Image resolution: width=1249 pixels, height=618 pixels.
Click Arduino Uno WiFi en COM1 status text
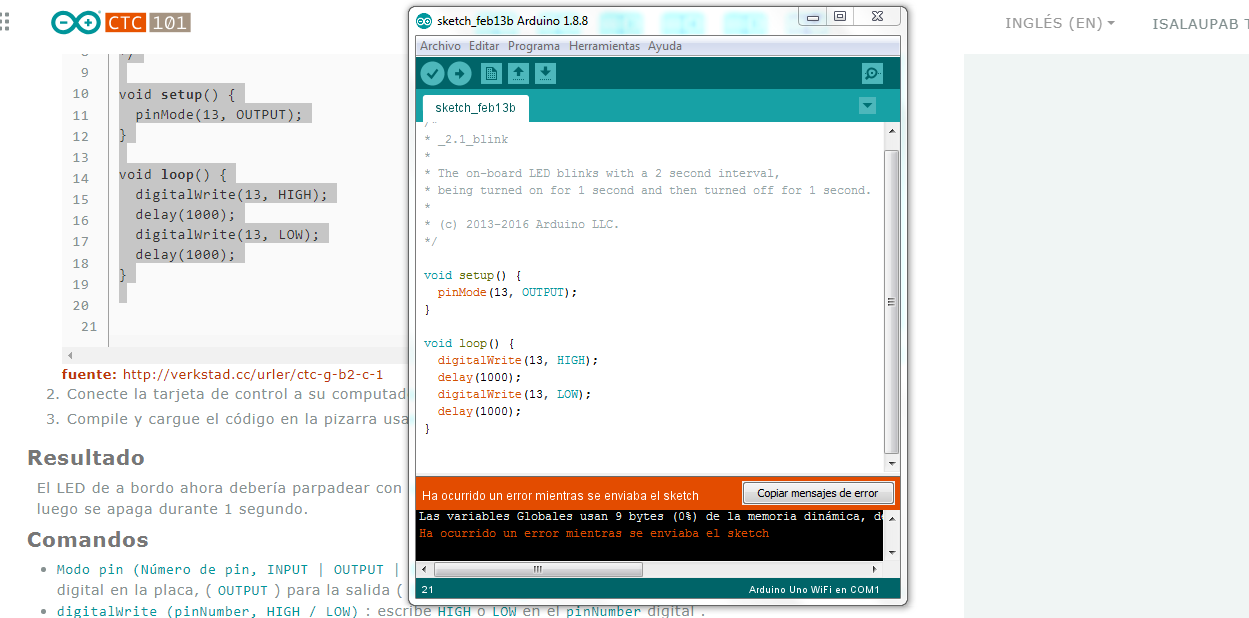coord(814,590)
